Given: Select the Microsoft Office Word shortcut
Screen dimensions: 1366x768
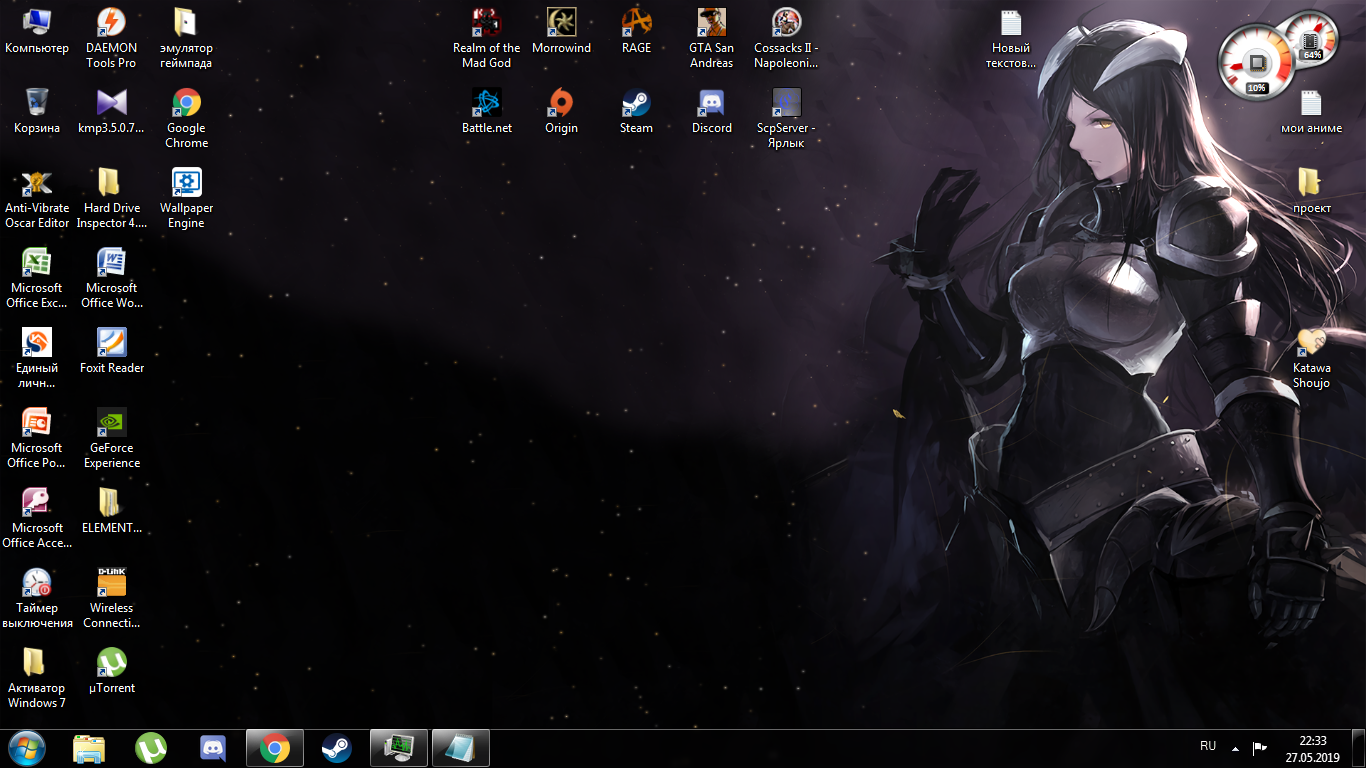Looking at the screenshot, I should (x=111, y=278).
